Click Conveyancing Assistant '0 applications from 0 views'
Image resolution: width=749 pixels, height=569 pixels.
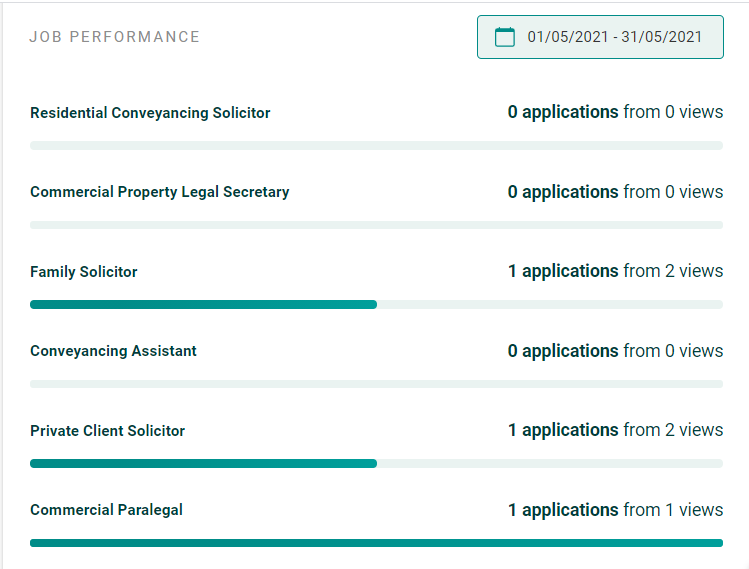tap(615, 351)
